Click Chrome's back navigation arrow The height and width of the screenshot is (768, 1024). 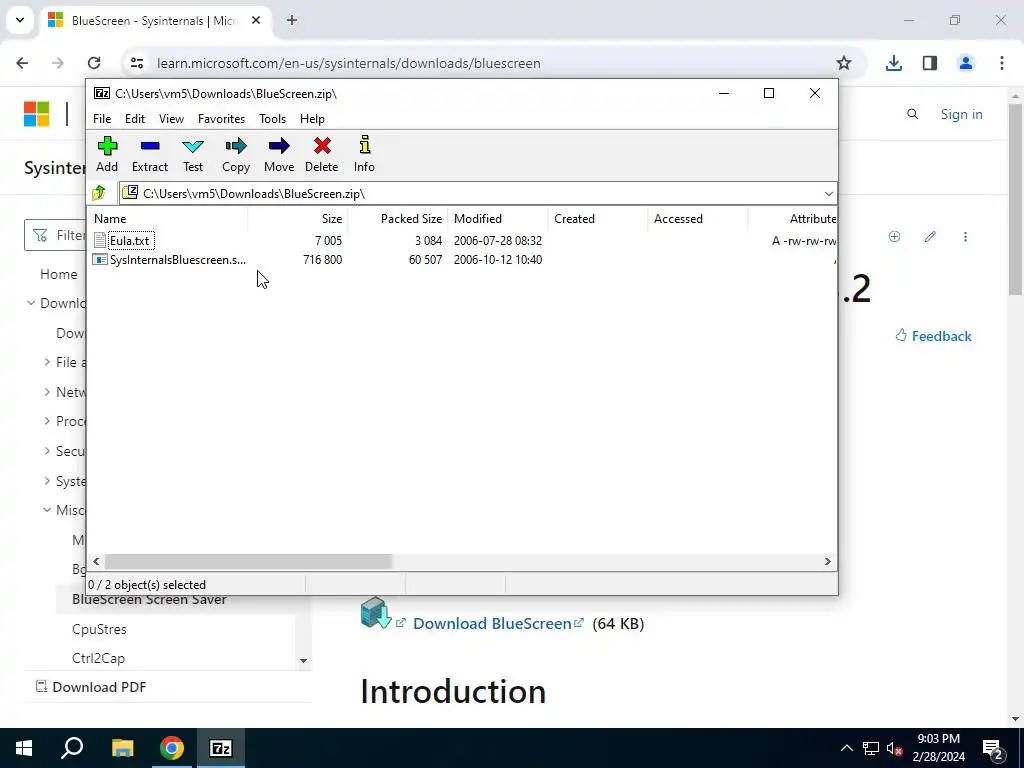pyautogui.click(x=22, y=63)
